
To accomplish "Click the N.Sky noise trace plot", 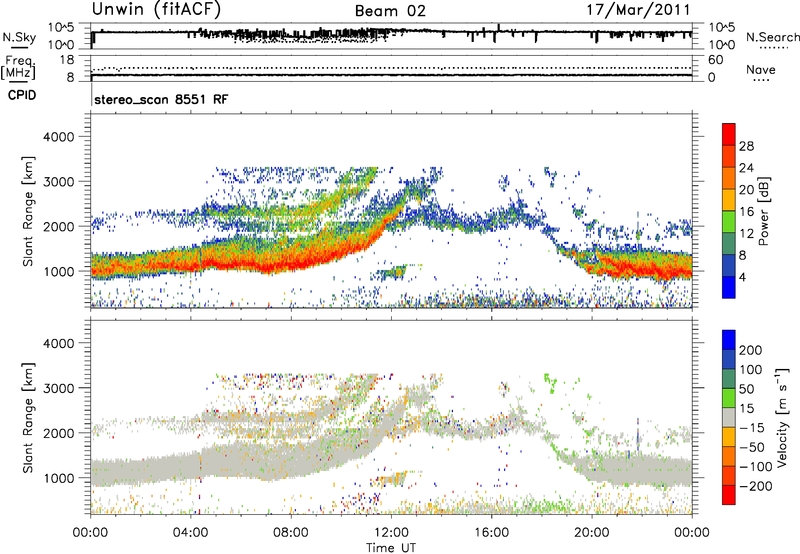I will coord(391,36).
